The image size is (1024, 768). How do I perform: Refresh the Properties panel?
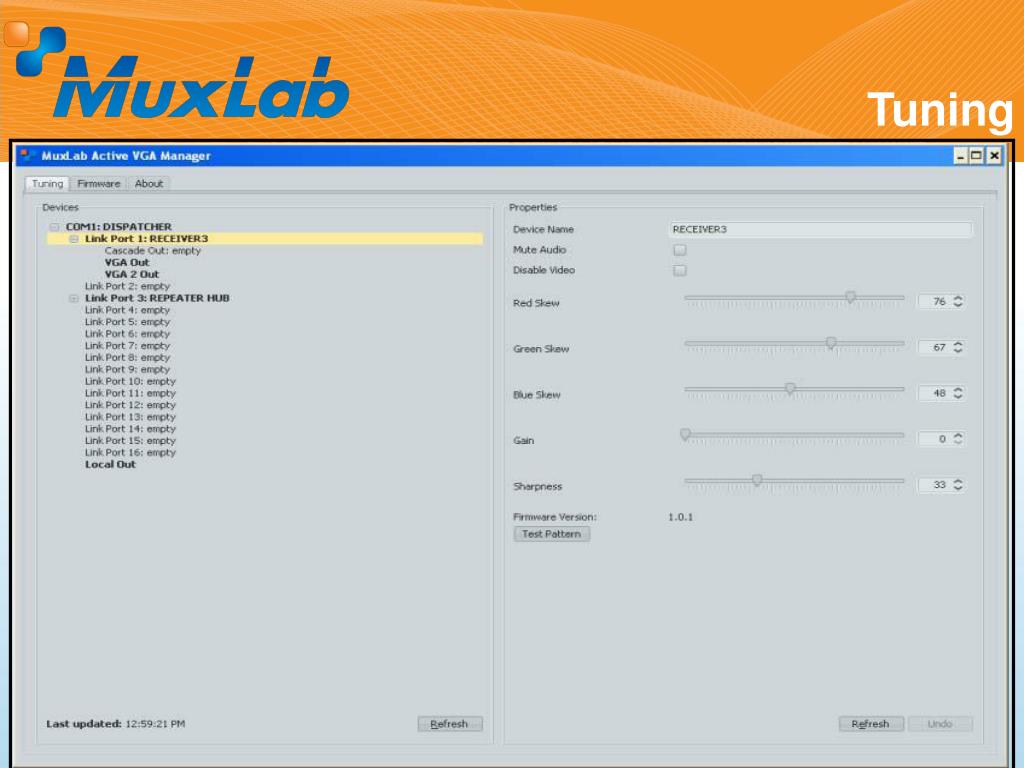(871, 724)
